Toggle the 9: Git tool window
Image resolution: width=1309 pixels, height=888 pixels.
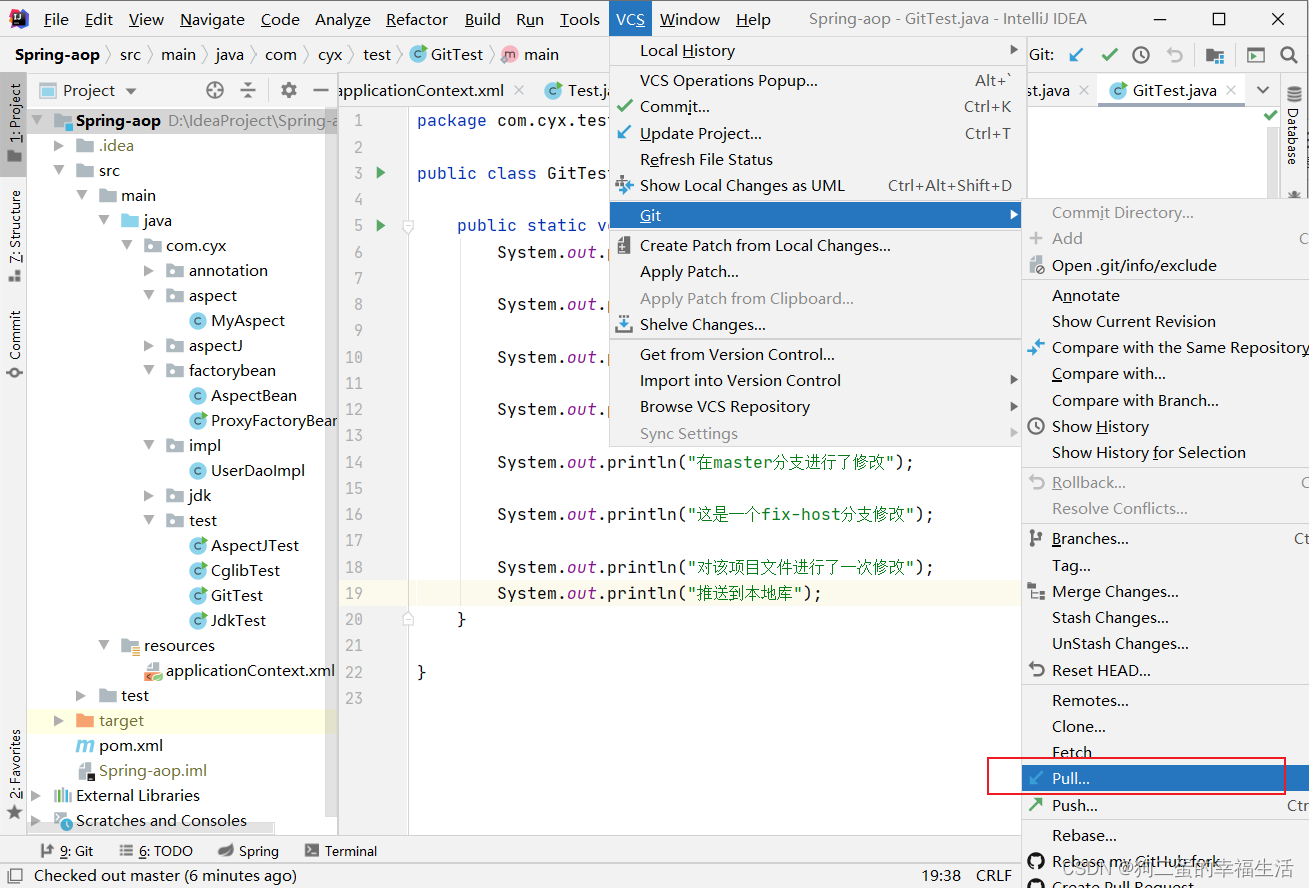(x=66, y=851)
